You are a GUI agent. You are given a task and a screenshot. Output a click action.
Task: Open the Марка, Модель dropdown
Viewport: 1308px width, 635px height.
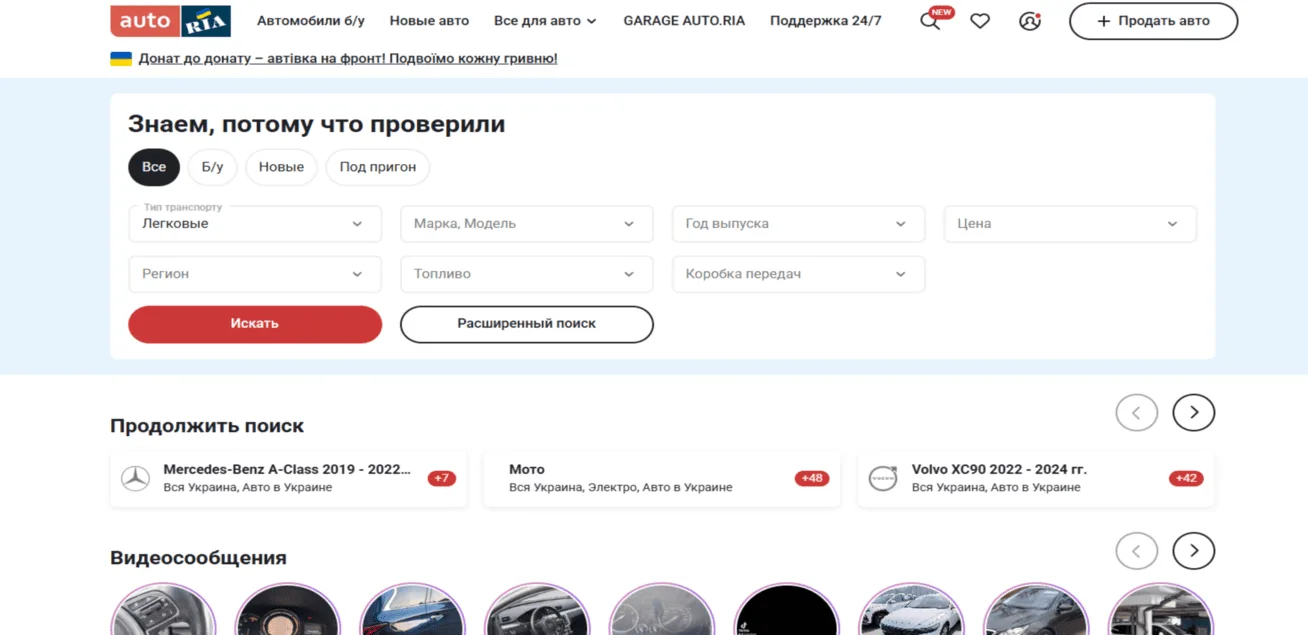click(x=527, y=224)
